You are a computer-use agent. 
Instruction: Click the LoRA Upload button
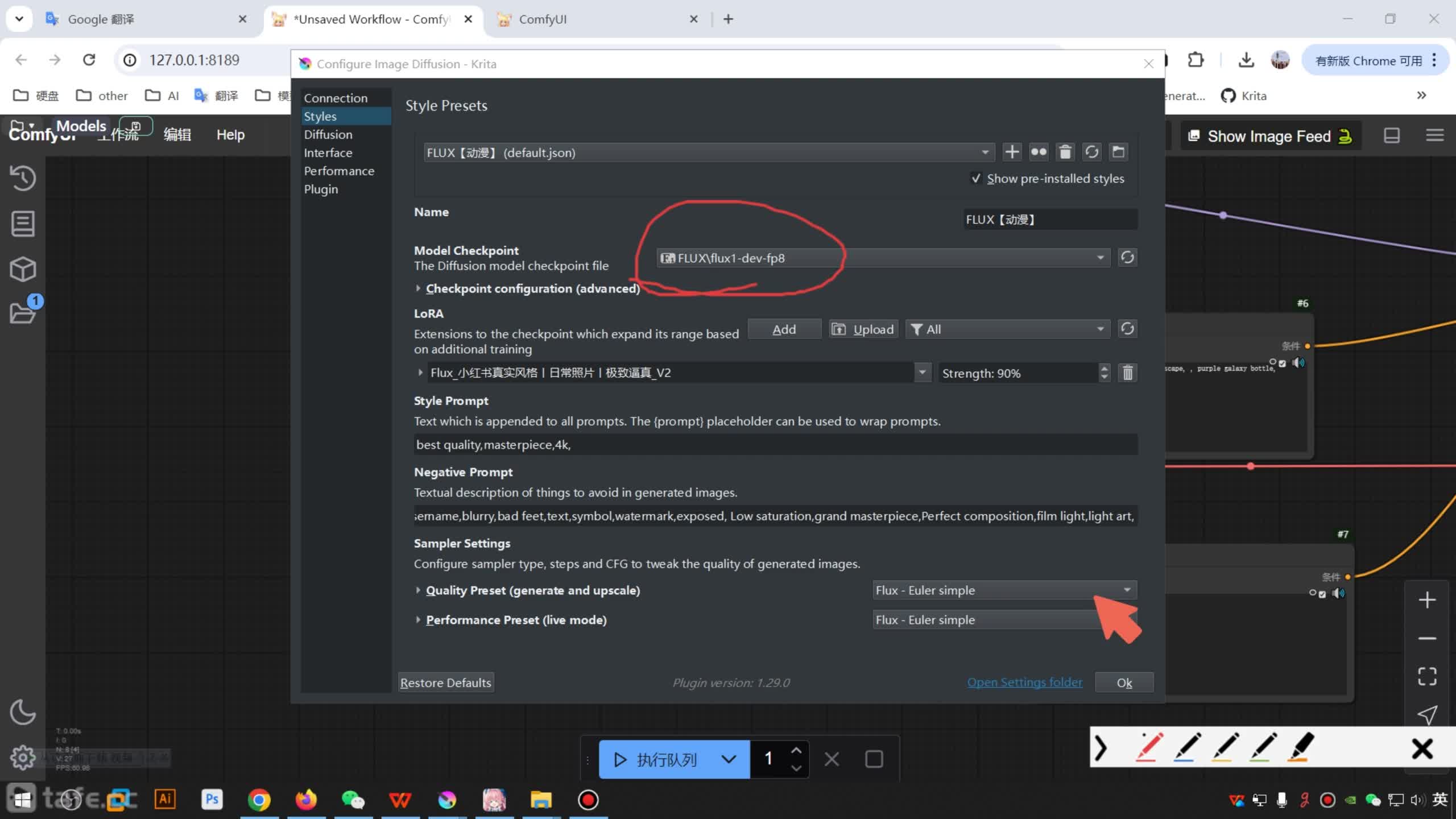pyautogui.click(x=863, y=329)
